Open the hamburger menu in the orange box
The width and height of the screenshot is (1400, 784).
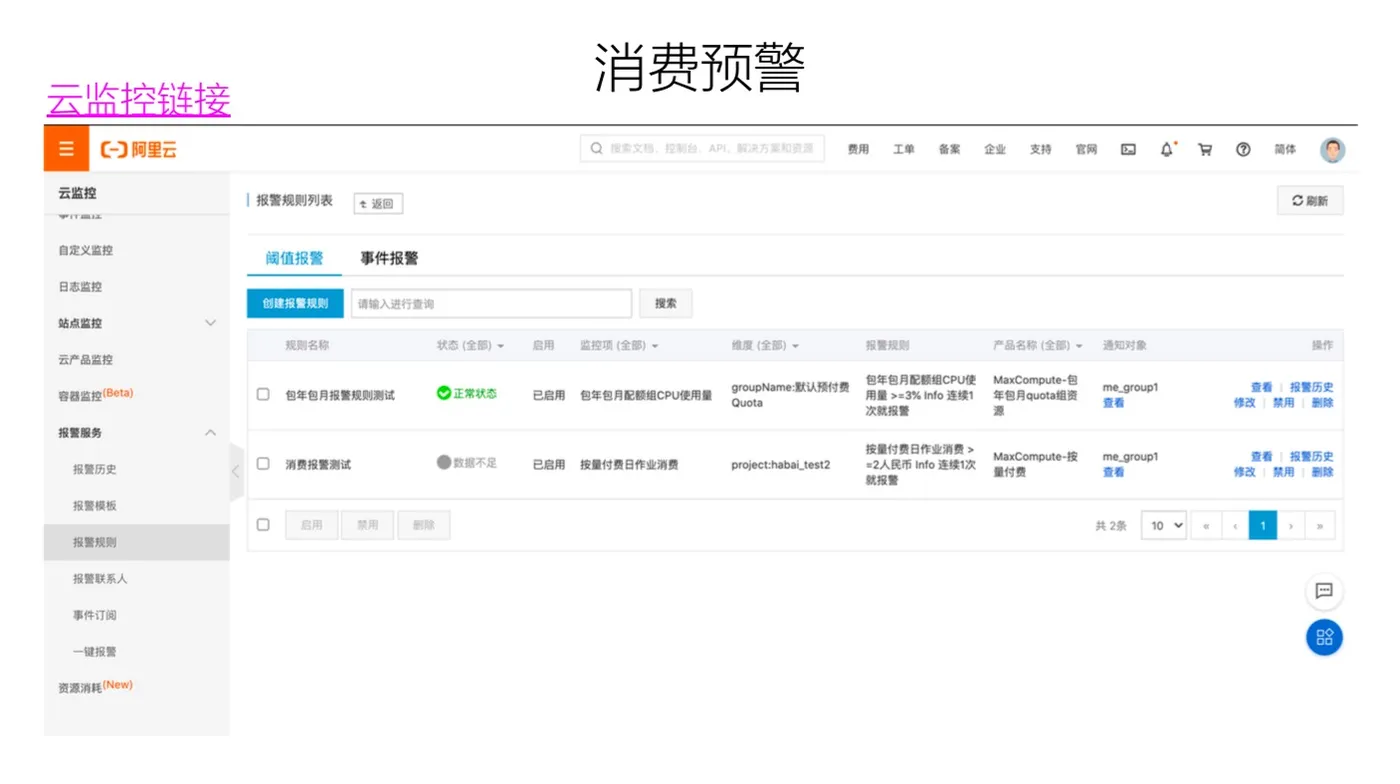66,149
